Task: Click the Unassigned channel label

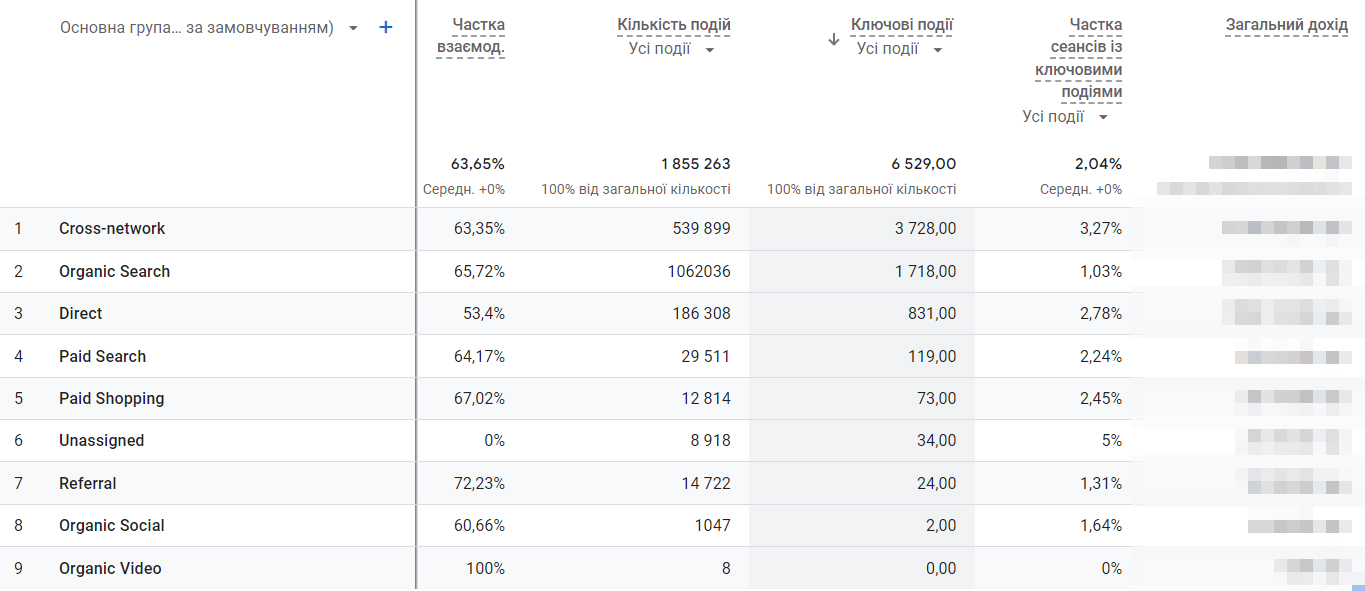Action: pyautogui.click(x=101, y=440)
